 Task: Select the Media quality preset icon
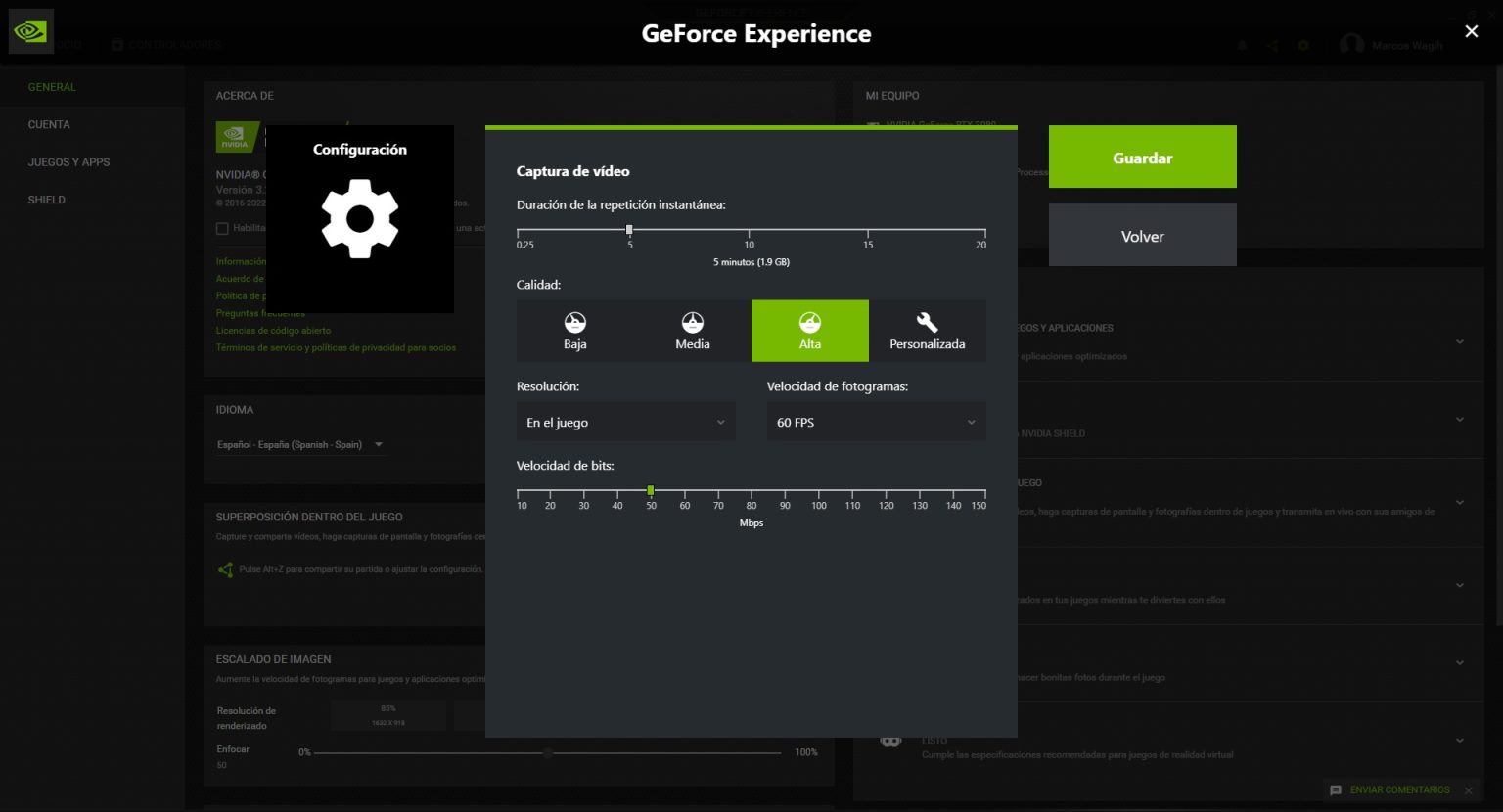[x=692, y=323]
